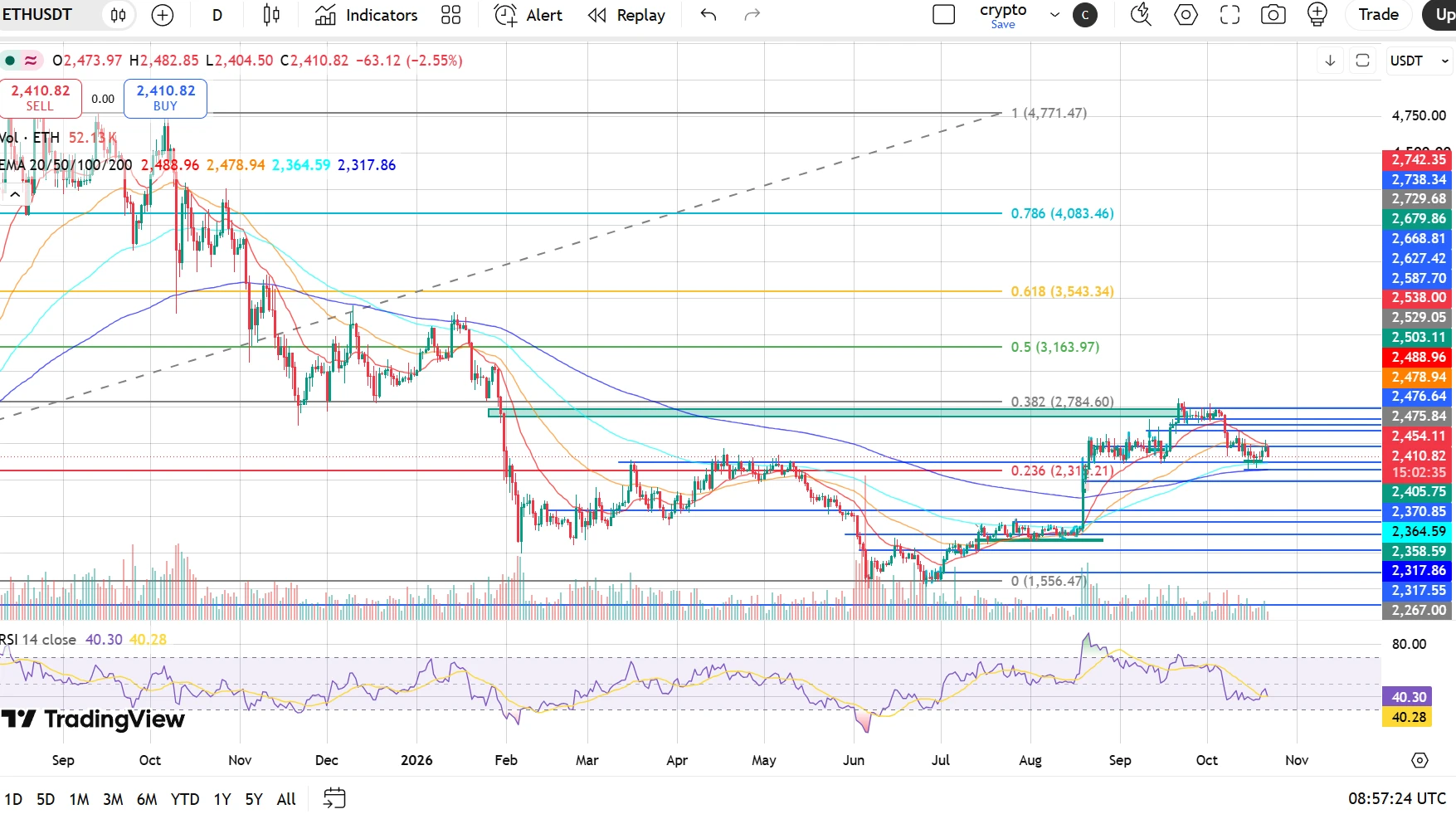Select the 6M time range

(x=147, y=799)
